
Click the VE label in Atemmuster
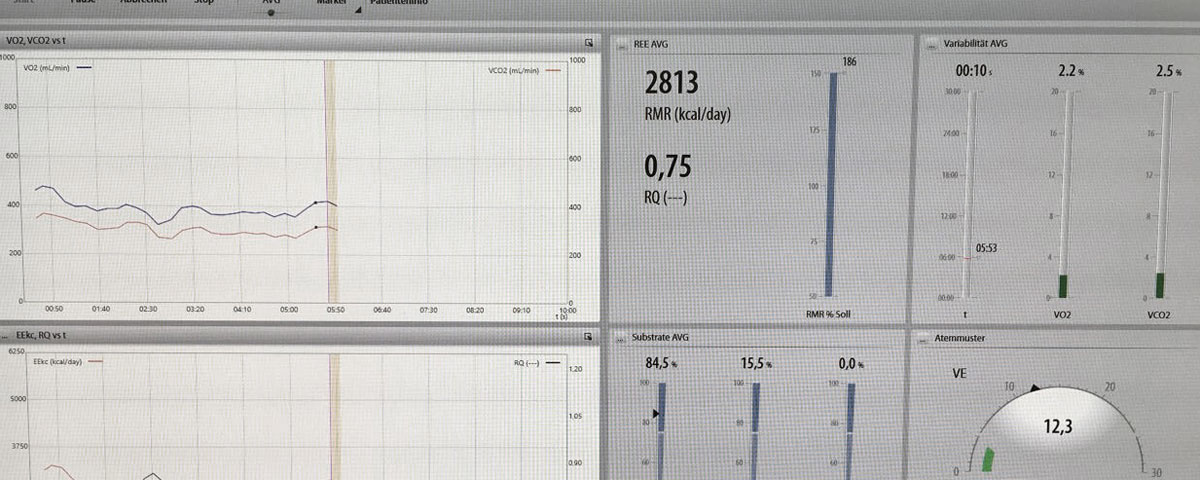click(x=958, y=373)
